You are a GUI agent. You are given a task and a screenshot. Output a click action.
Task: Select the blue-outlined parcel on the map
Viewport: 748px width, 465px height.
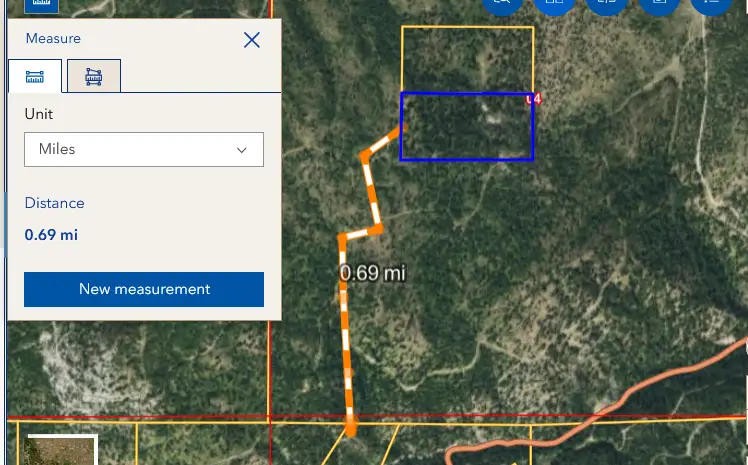tap(466, 127)
